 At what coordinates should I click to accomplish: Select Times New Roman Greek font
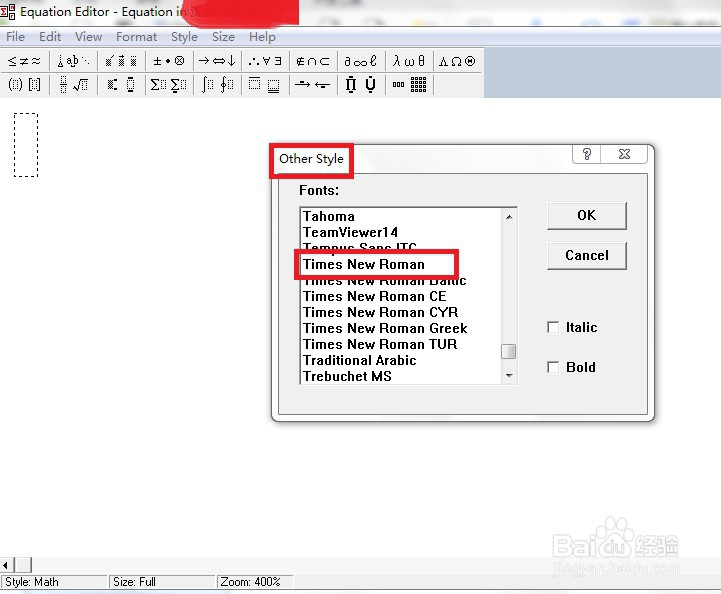(x=401, y=328)
